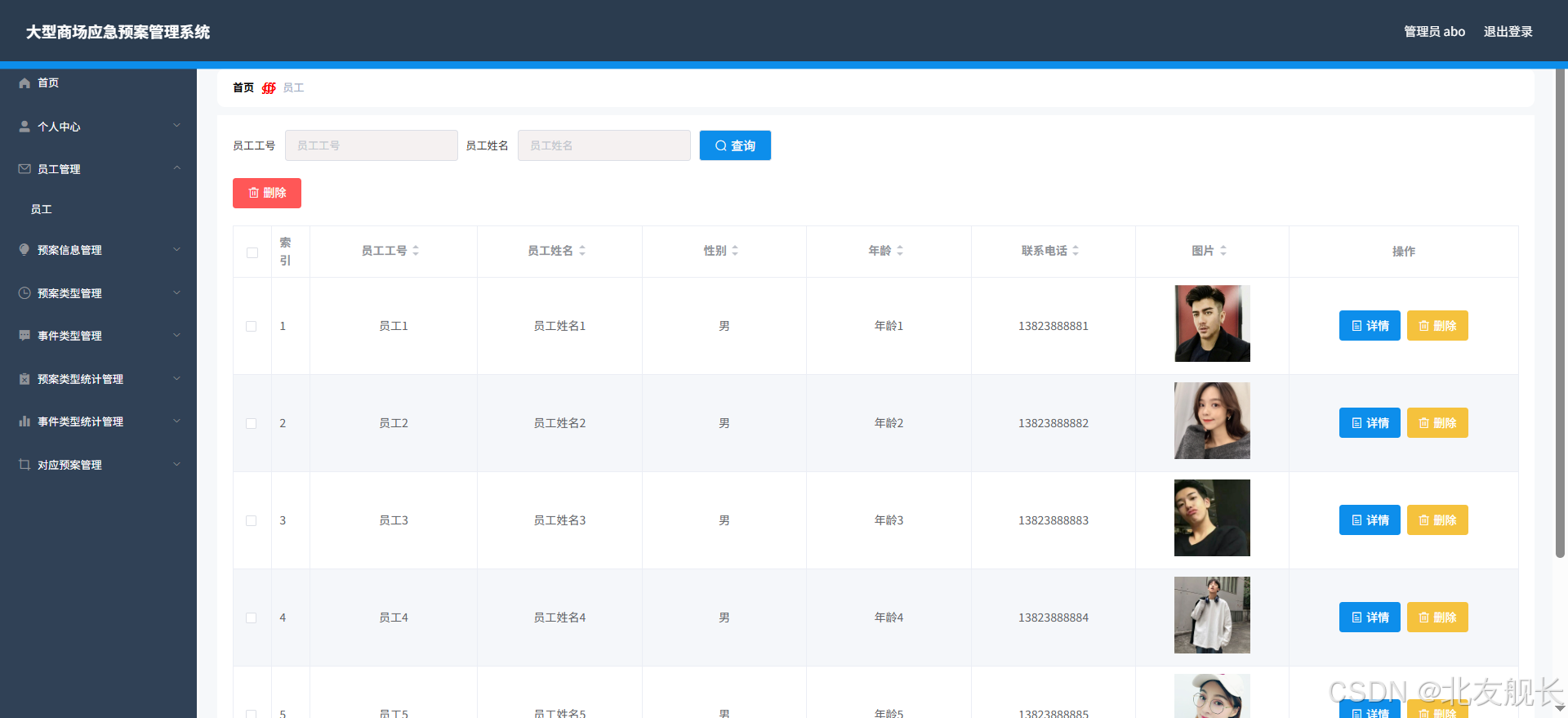Image resolution: width=1568 pixels, height=718 pixels.
Task: Open 详情 for 员工2
Action: pyautogui.click(x=1370, y=423)
